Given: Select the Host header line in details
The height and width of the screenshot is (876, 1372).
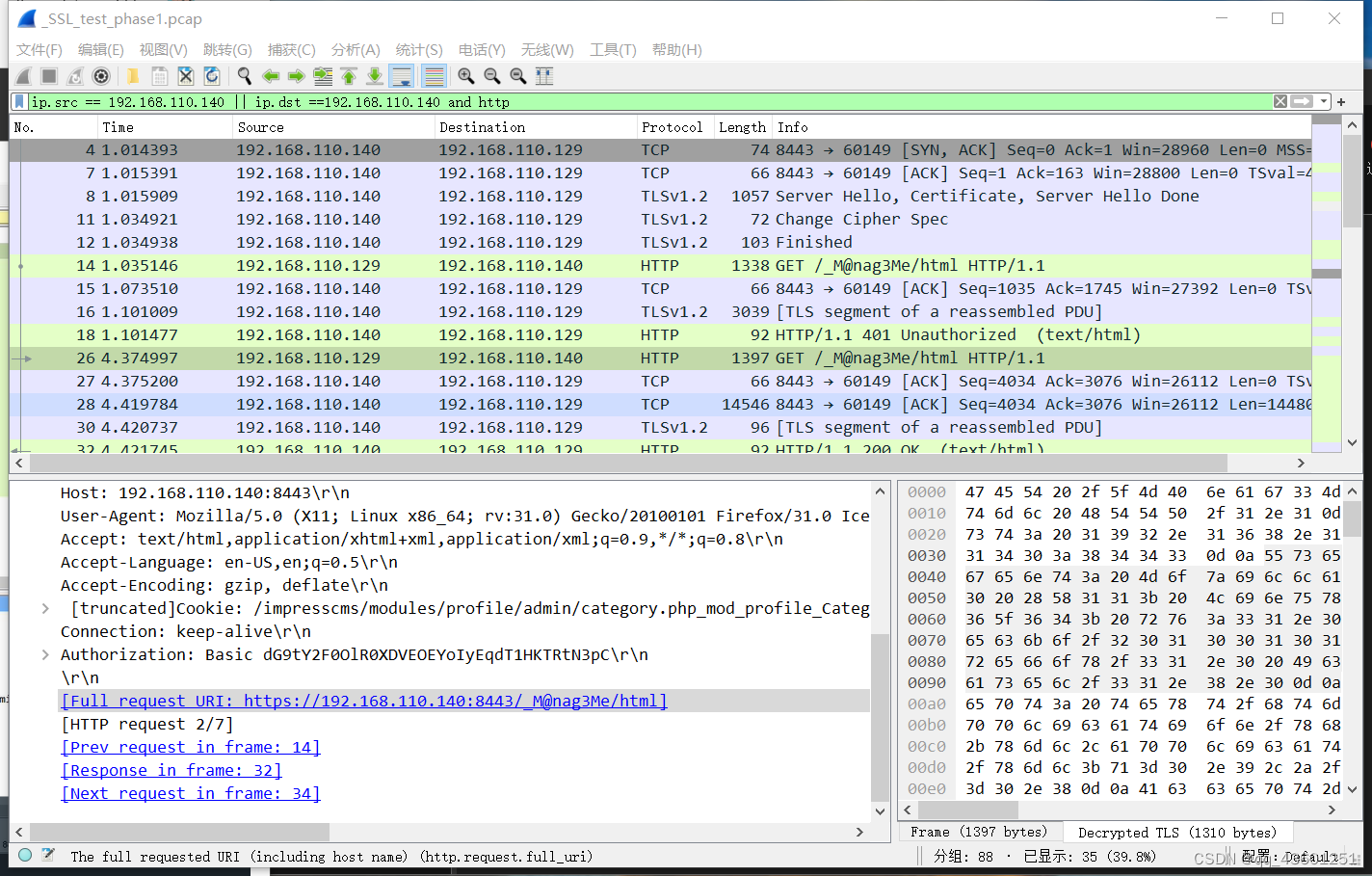Looking at the screenshot, I should click(x=205, y=492).
